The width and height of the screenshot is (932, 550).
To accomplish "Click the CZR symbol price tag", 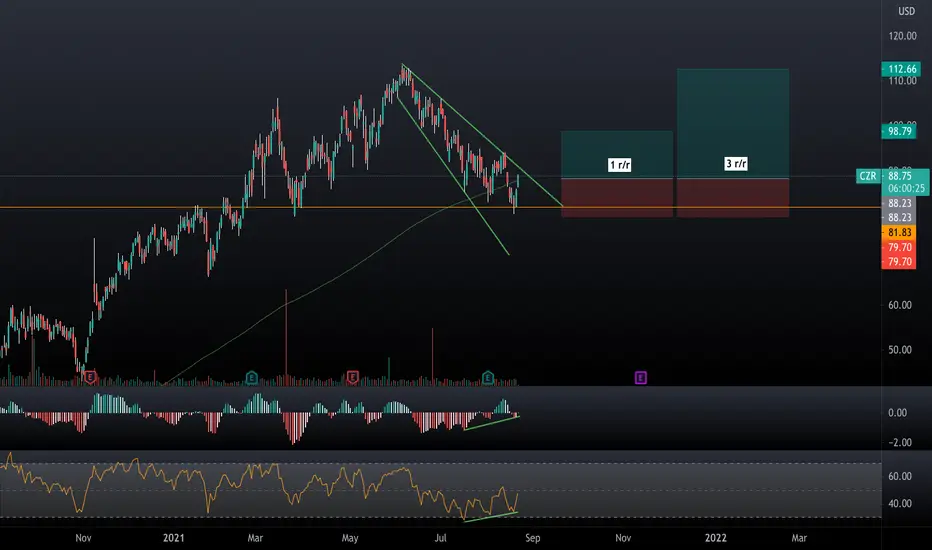I will point(868,176).
